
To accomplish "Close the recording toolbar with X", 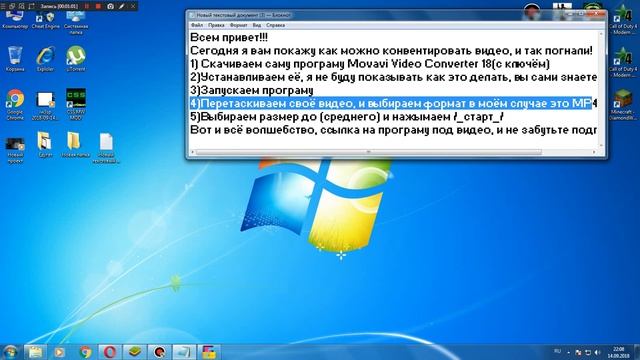I will pos(133,6).
